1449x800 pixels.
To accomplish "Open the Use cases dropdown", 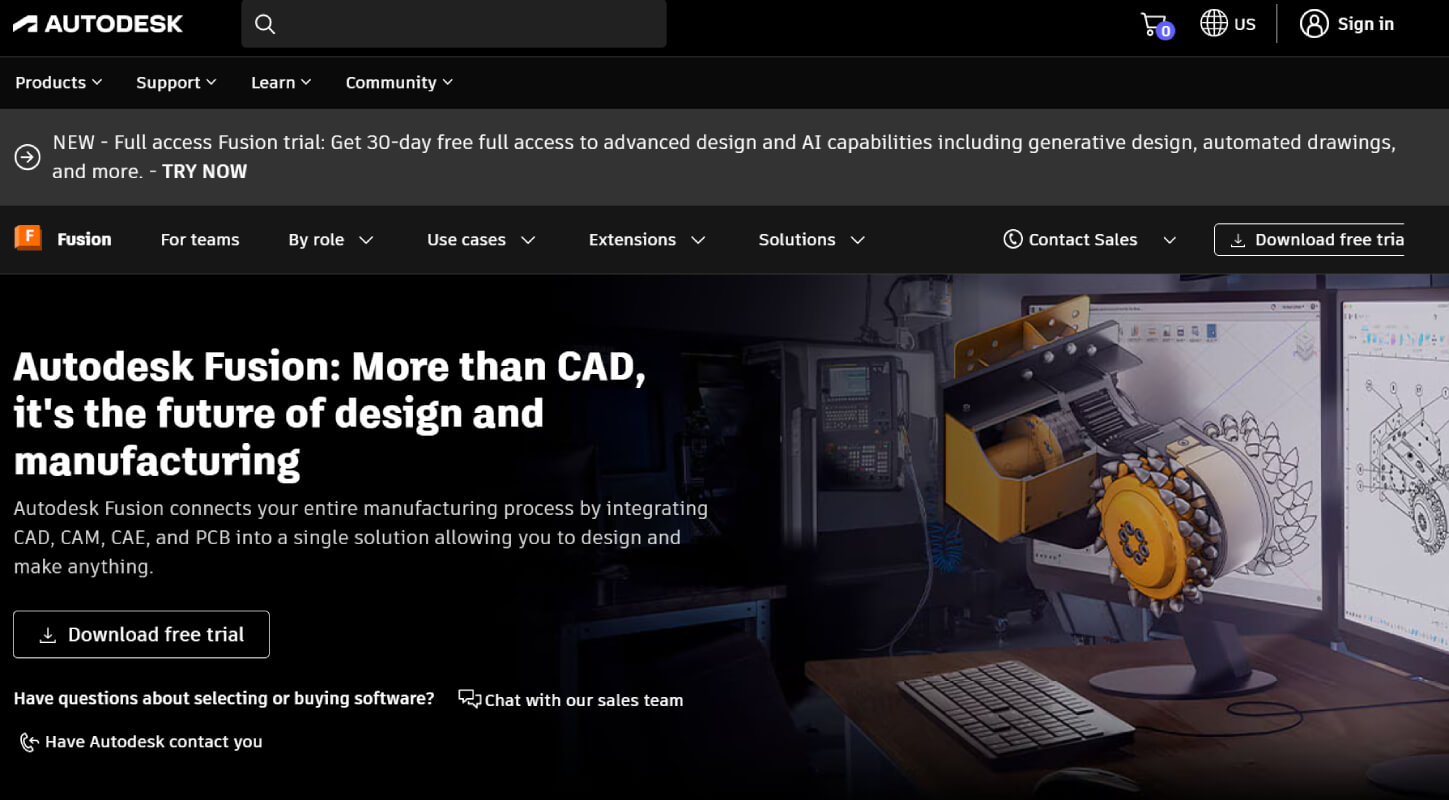I will click(482, 239).
